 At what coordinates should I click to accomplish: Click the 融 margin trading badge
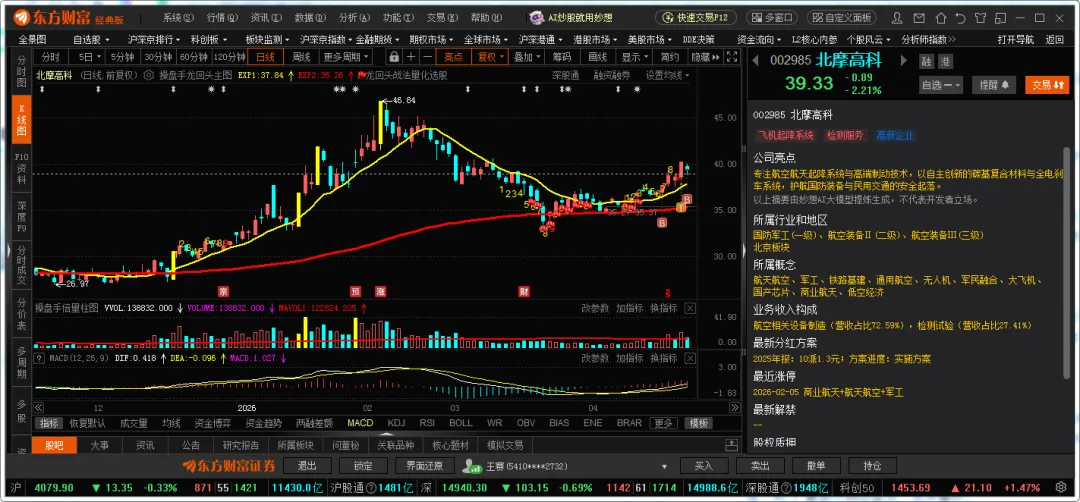(x=926, y=61)
